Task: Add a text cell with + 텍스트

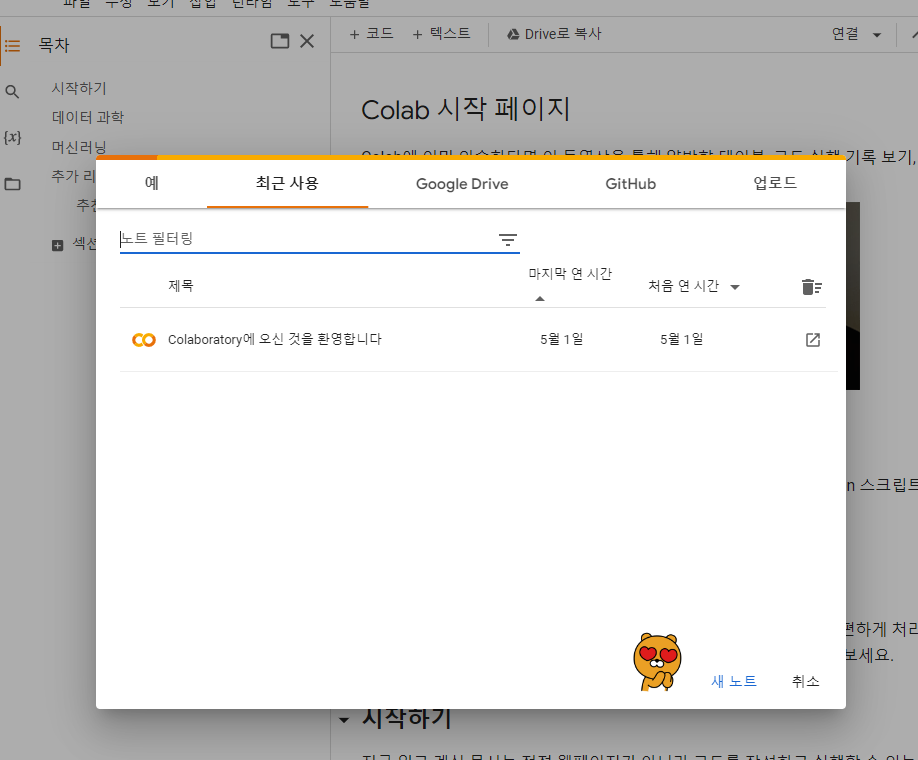Action: click(x=441, y=34)
